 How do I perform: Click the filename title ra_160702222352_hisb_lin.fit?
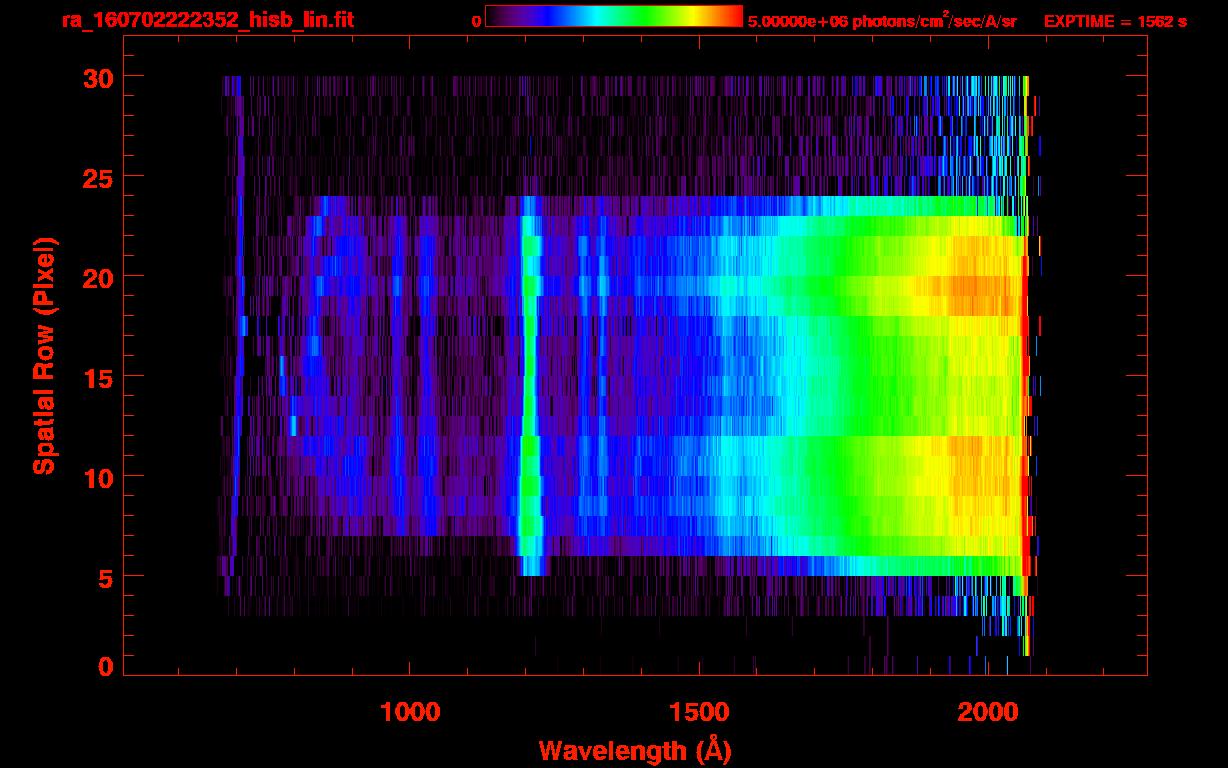[207, 20]
